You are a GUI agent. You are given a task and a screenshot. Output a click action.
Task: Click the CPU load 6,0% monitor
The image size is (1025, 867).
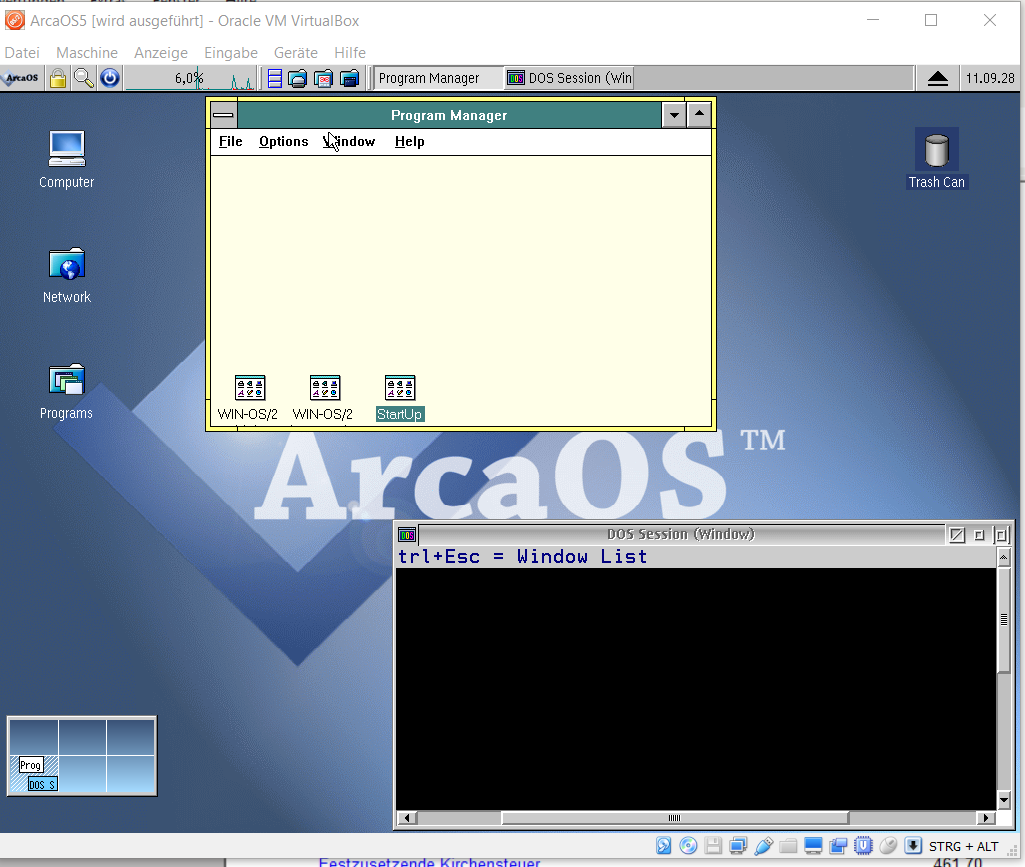(x=191, y=78)
